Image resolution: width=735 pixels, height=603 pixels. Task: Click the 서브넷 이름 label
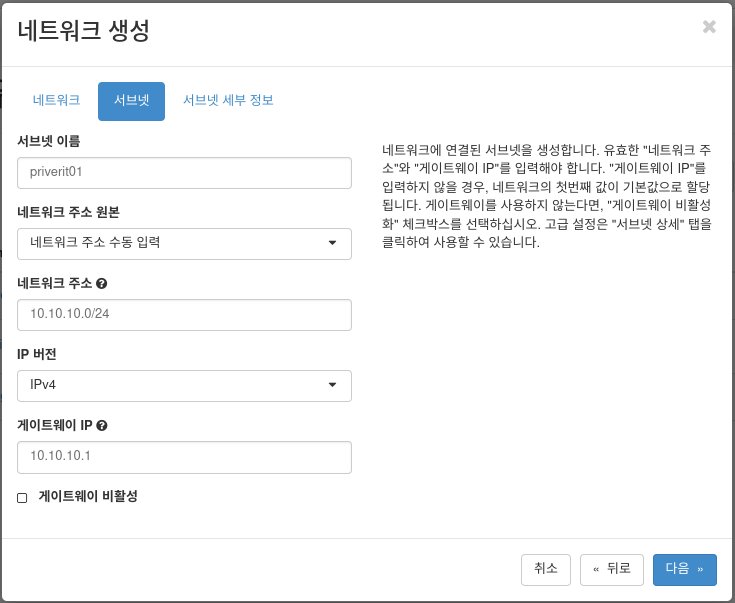click(x=49, y=141)
